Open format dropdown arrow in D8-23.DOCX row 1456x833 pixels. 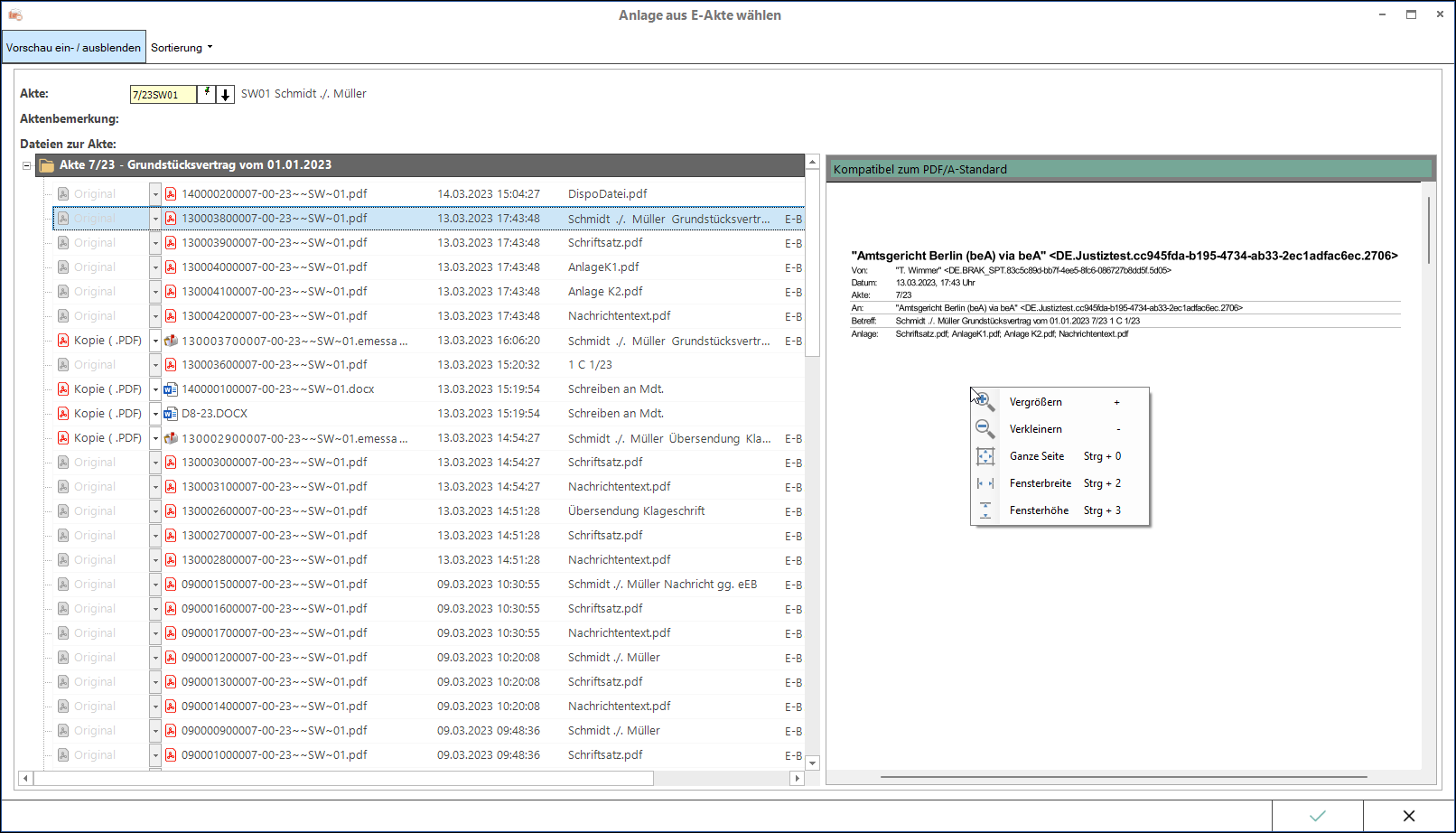point(155,414)
